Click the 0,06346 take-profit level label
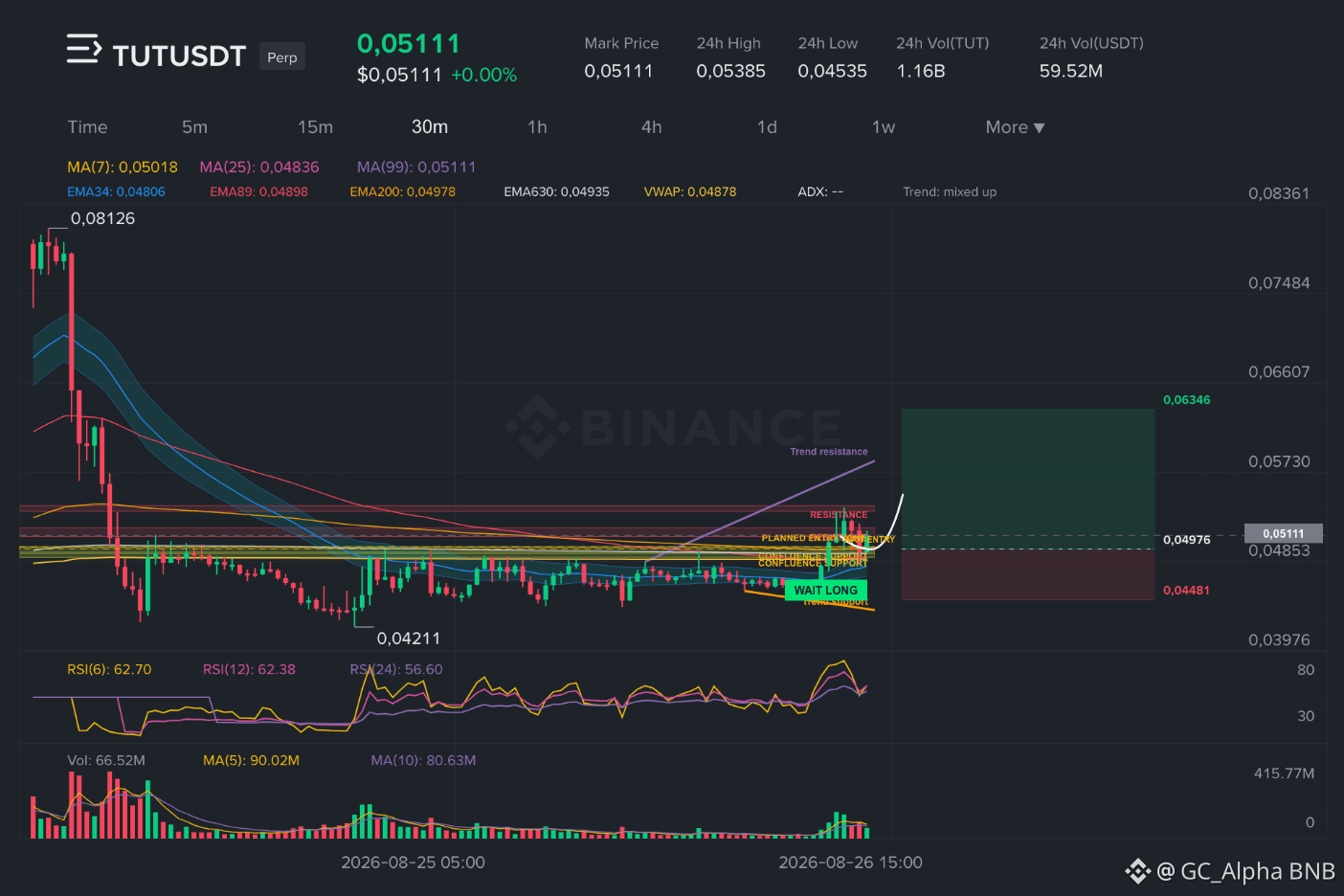The height and width of the screenshot is (896, 1344). pos(1187,400)
